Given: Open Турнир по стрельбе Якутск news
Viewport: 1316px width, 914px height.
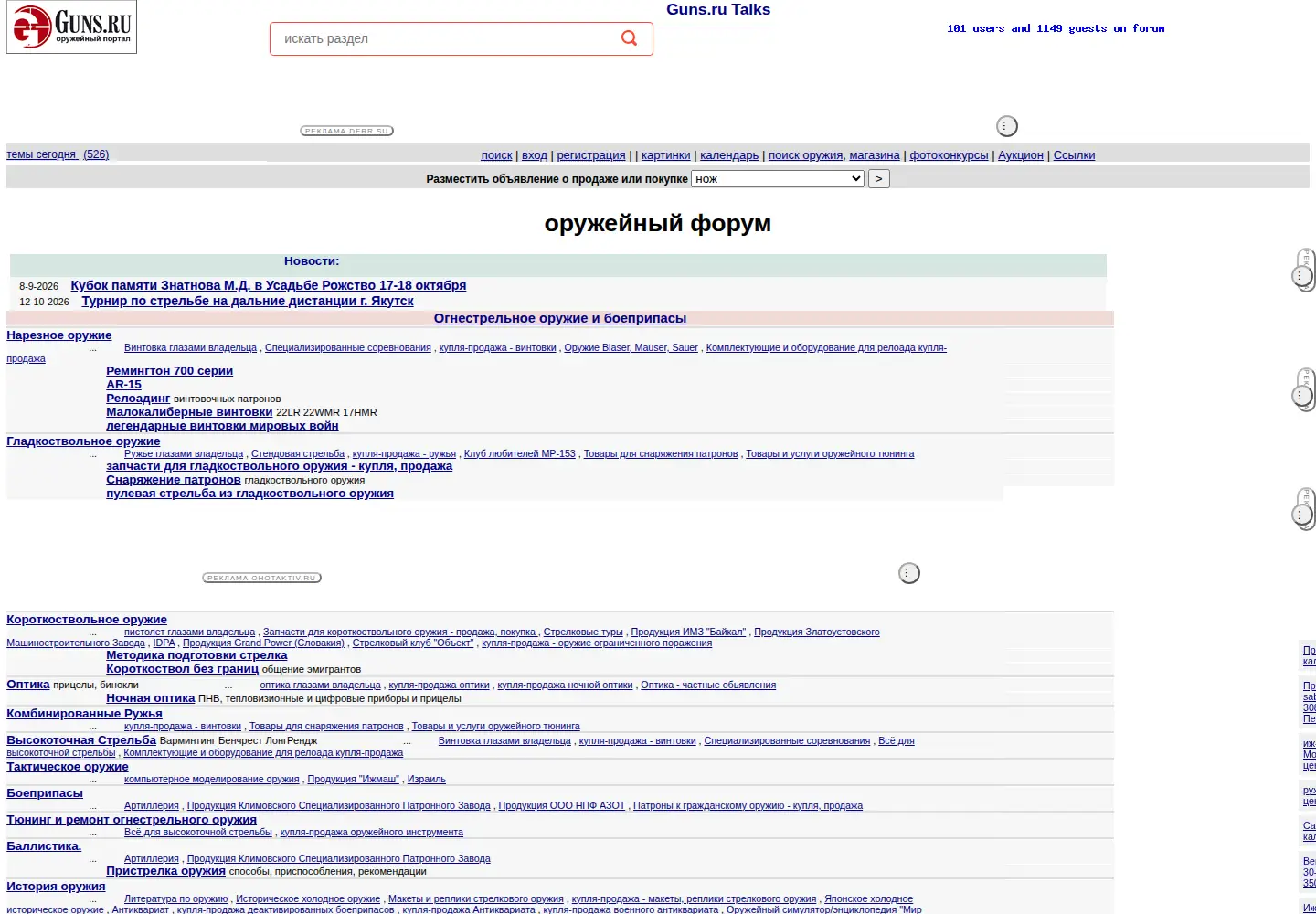Looking at the screenshot, I should pyautogui.click(x=248, y=301).
